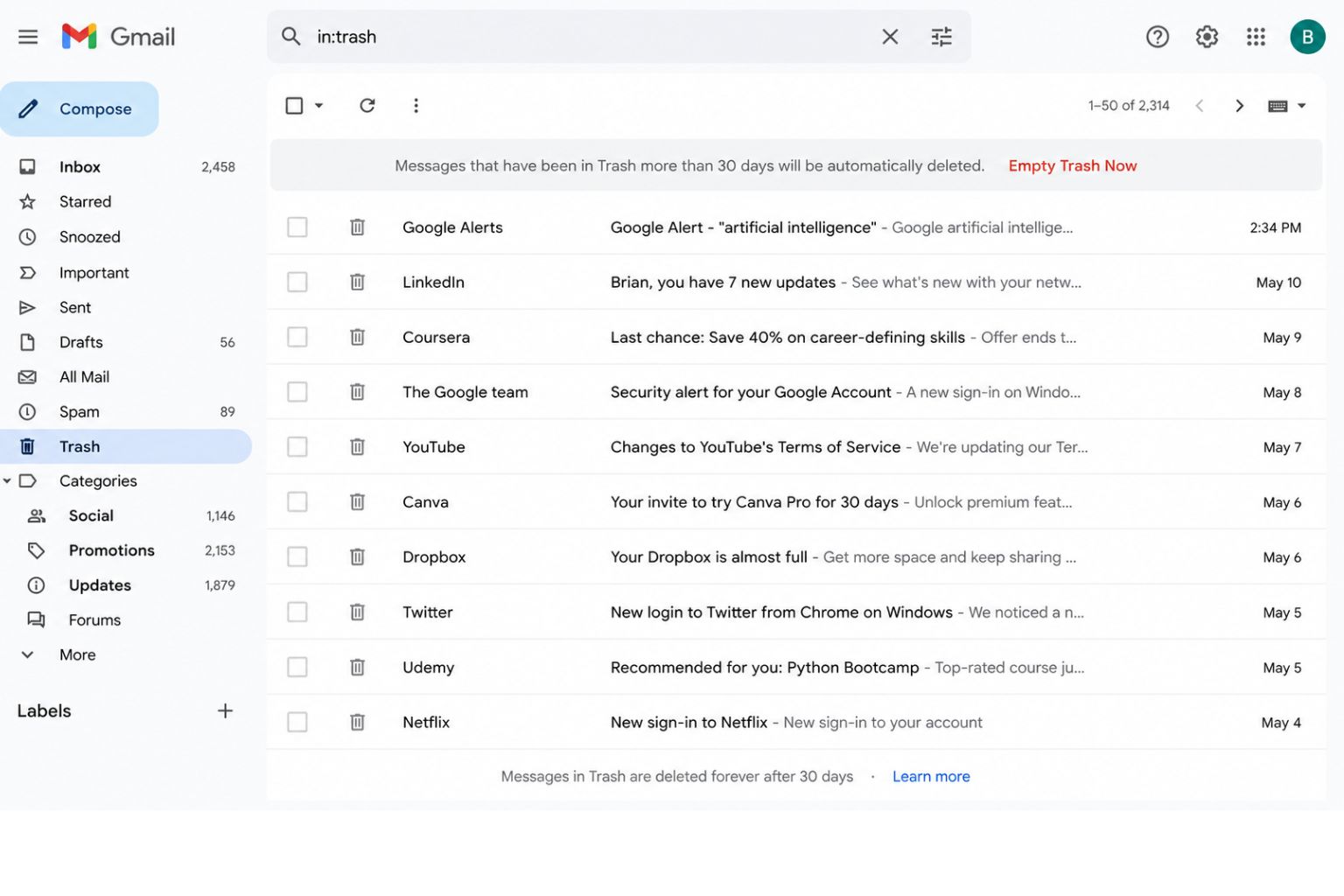This screenshot has width=1344, height=896.
Task: Create a new label with the plus icon
Action: (225, 710)
